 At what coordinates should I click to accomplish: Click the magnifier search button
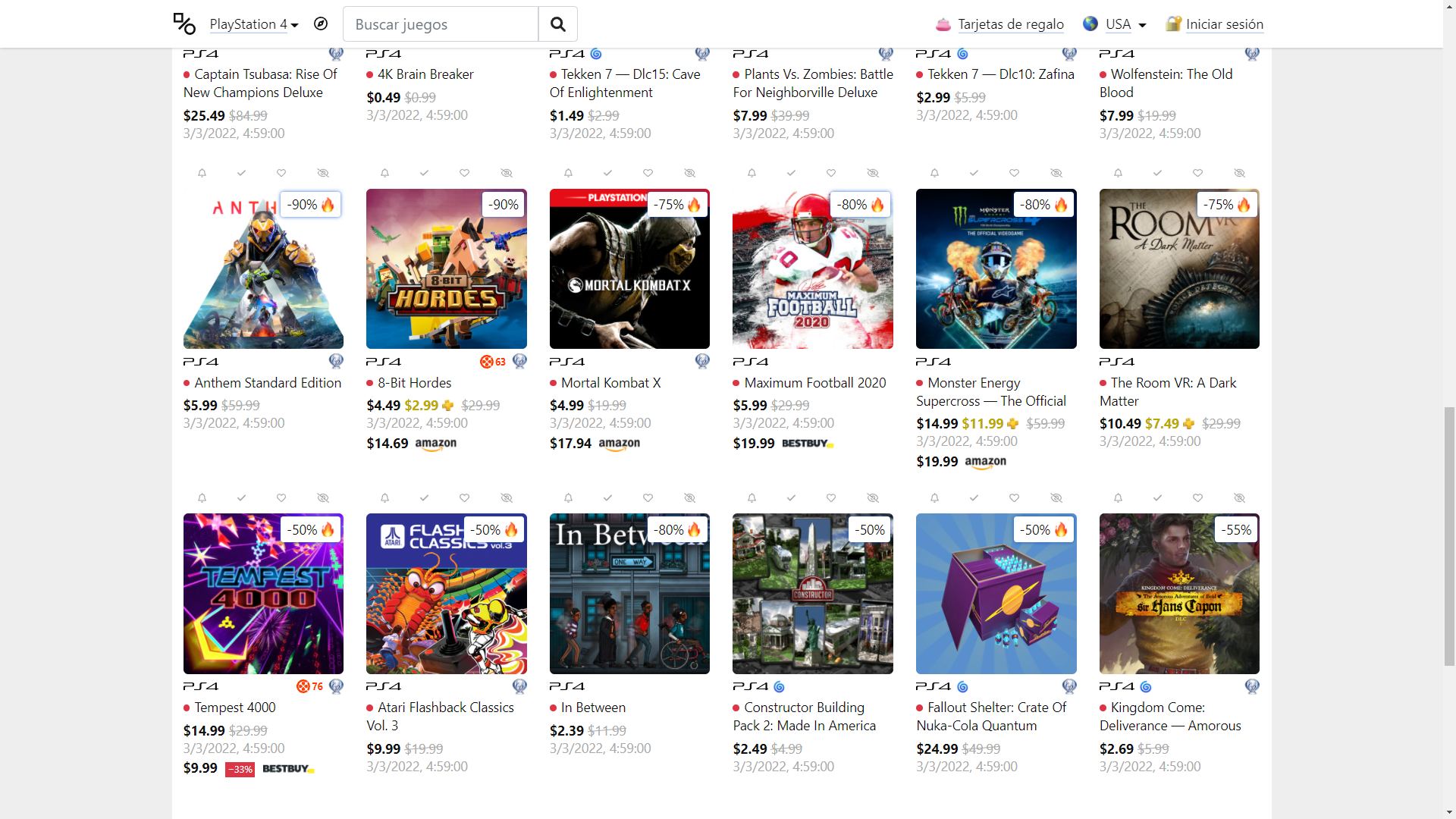pos(558,24)
